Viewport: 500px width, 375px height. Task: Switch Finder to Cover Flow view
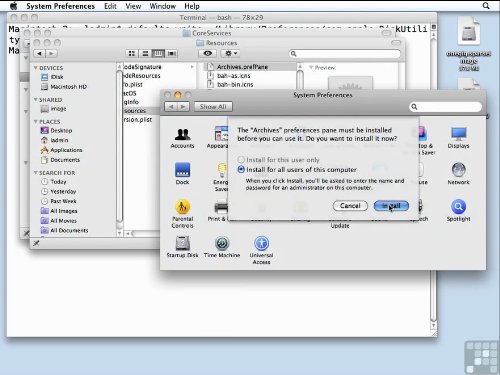[x=172, y=53]
